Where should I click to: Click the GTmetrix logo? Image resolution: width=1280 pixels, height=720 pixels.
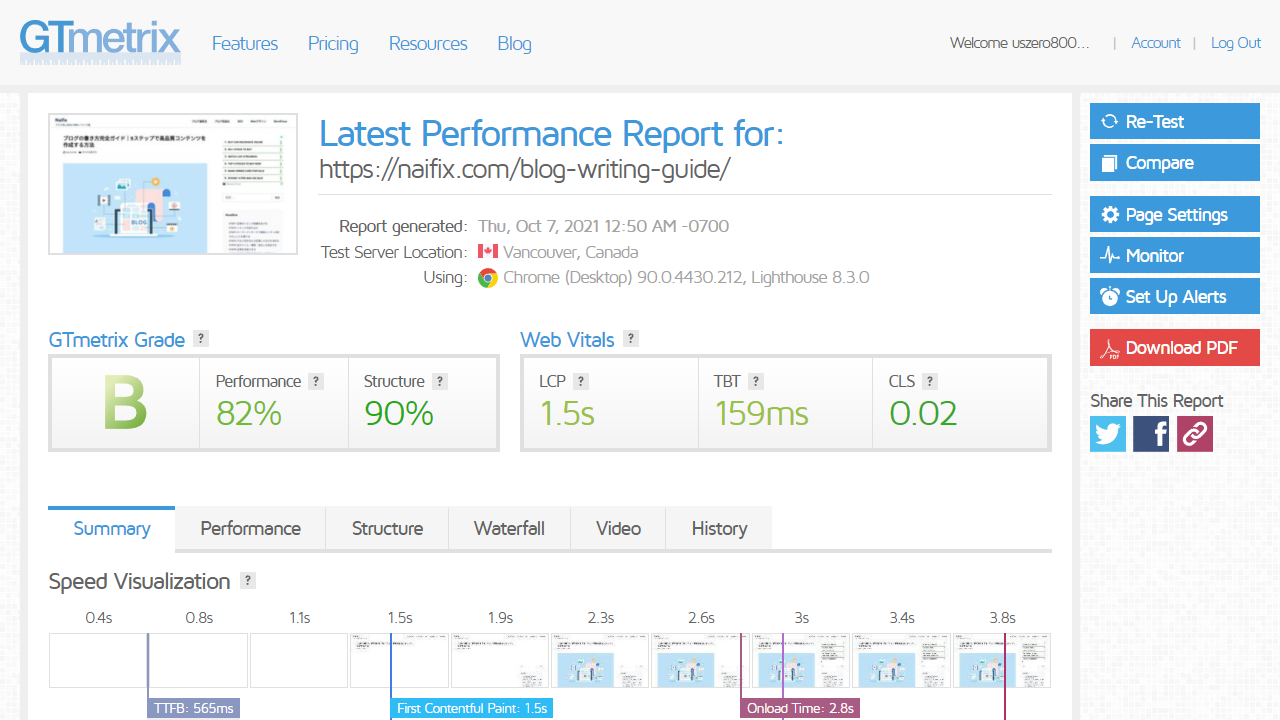point(100,42)
